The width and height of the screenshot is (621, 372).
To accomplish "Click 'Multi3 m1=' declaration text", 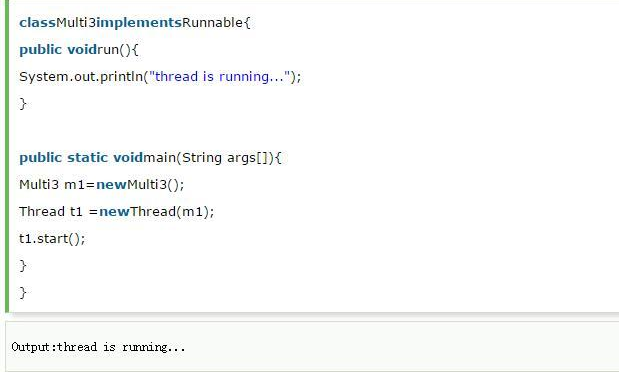I will click(x=57, y=185).
